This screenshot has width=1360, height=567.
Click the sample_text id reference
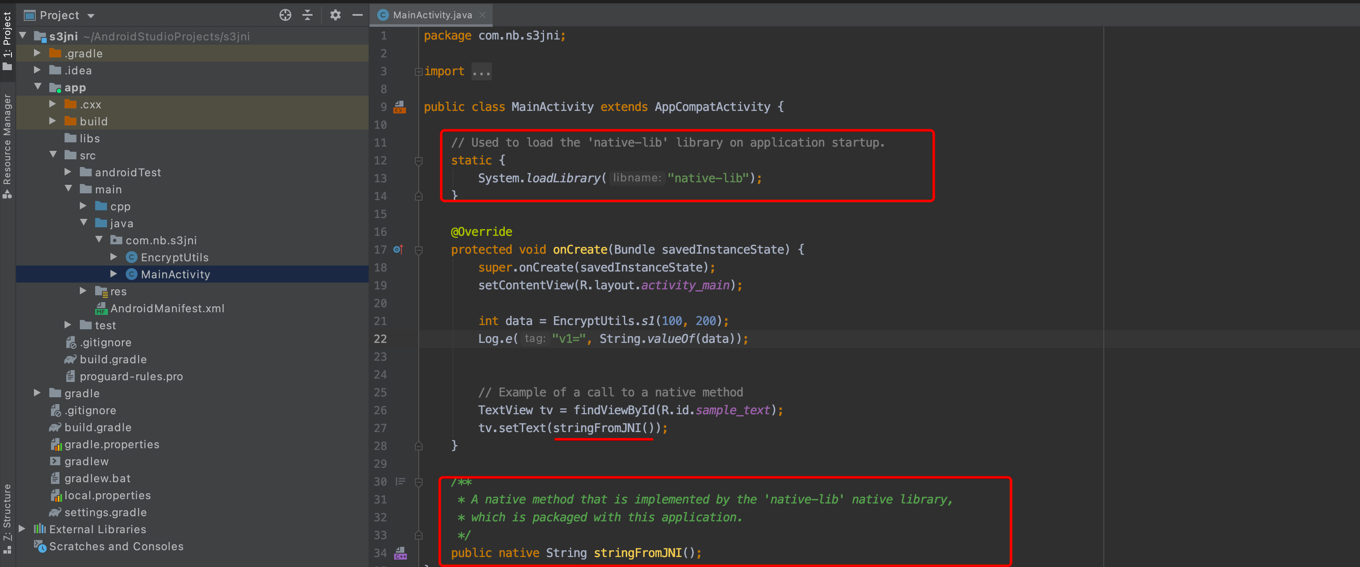(x=733, y=410)
